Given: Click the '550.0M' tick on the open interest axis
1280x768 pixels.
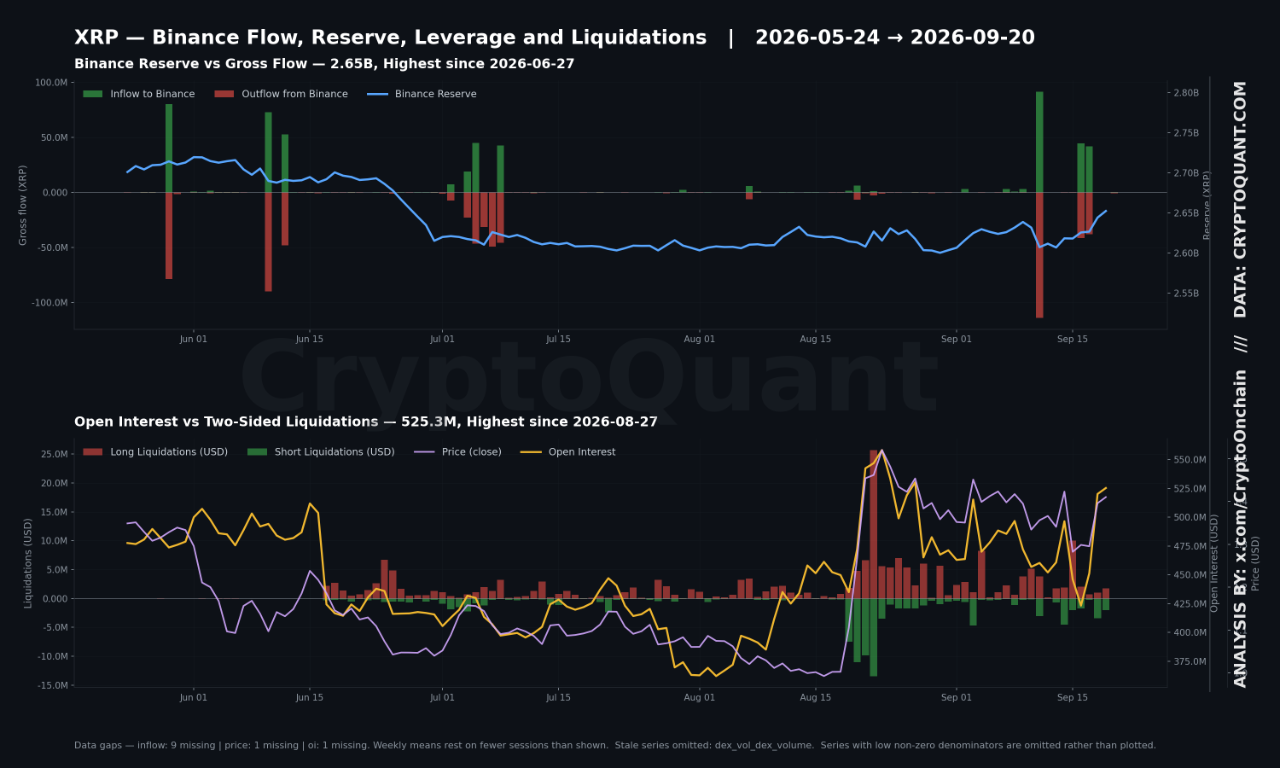Looking at the screenshot, I should click(1190, 460).
